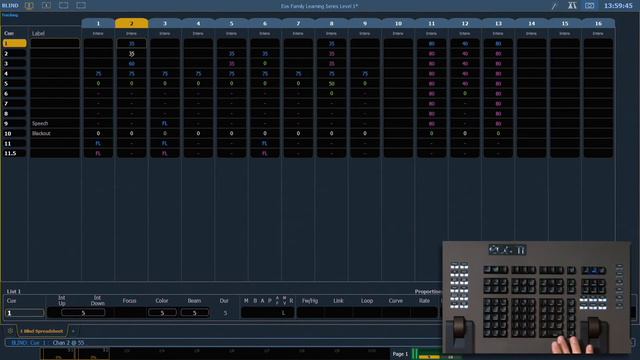Click the Focus time cell
This screenshot has width=640, height=360.
click(129, 313)
